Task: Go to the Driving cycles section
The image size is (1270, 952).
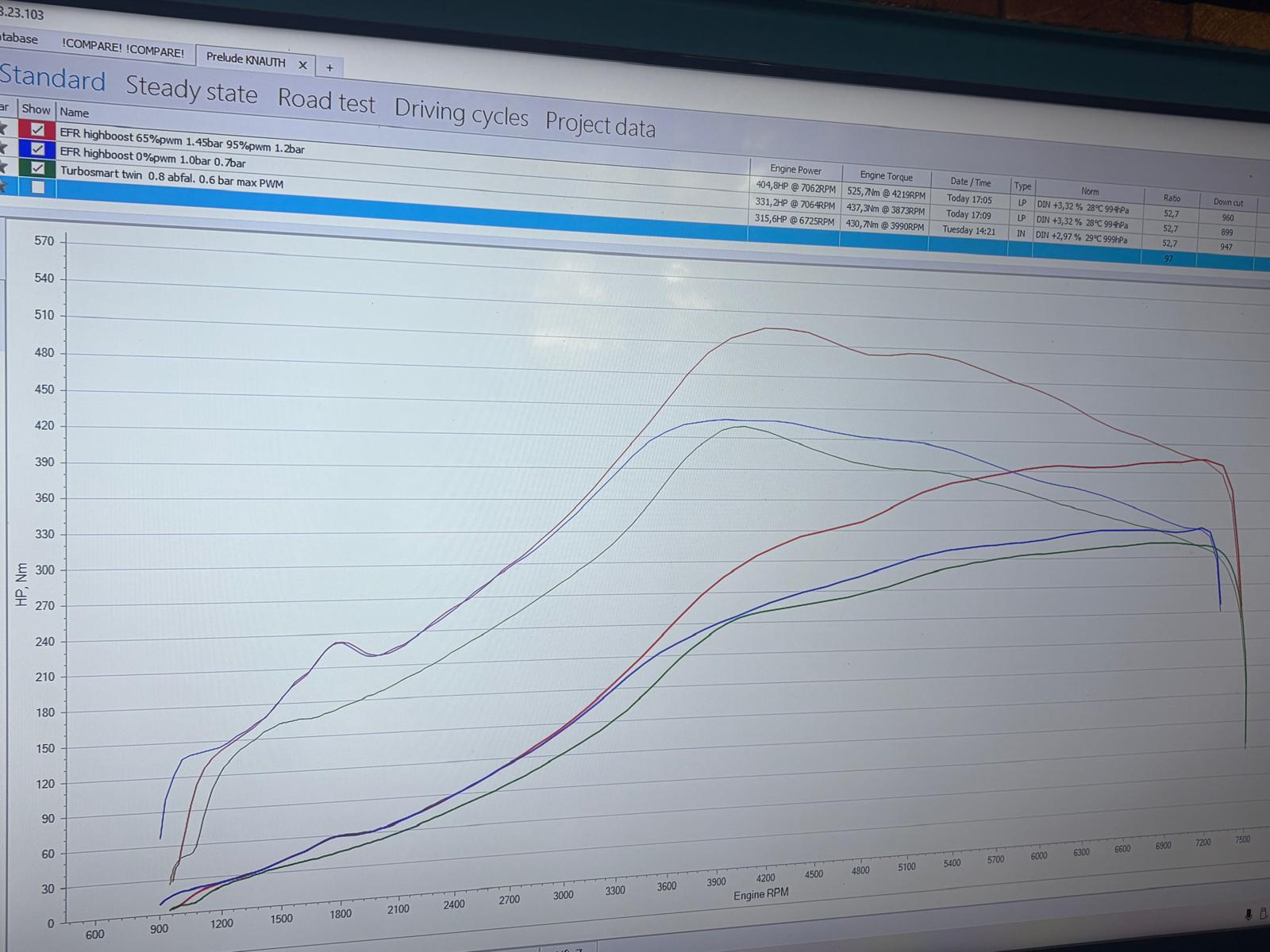Action: [461, 113]
